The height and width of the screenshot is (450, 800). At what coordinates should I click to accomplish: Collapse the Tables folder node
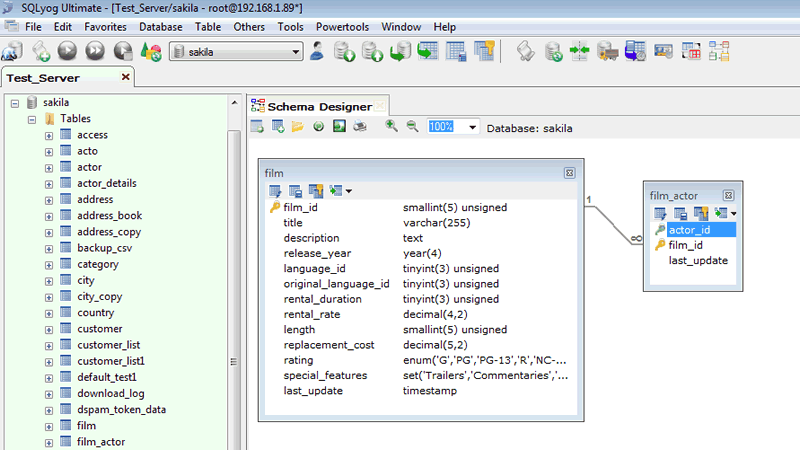(32, 120)
